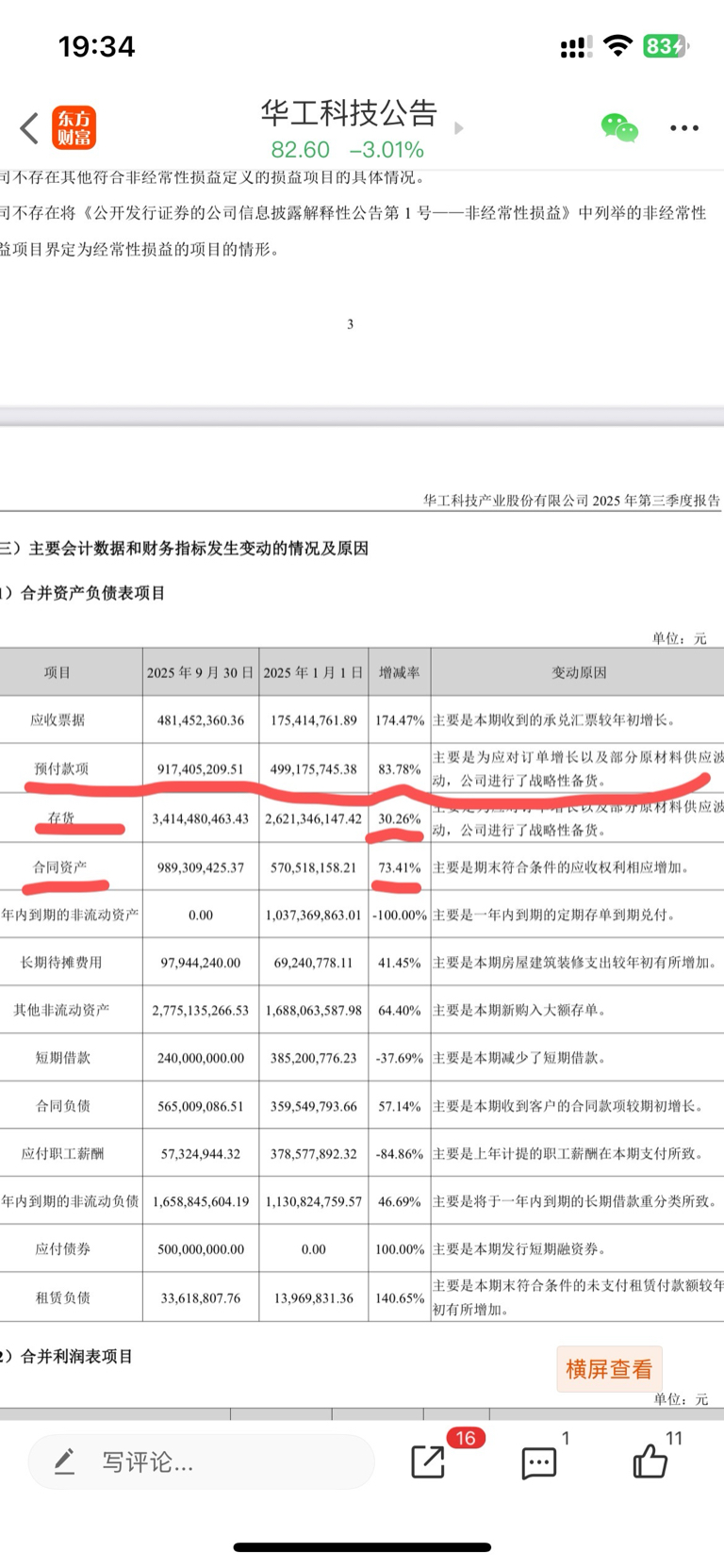
Task: Tap the value 3,414,480,463.43
Action: (201, 818)
